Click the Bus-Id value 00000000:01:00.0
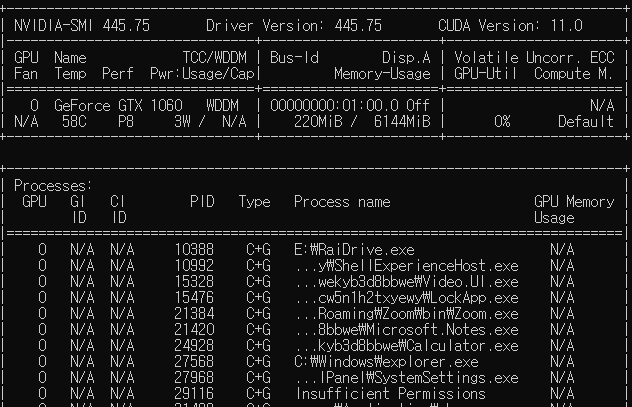The height and width of the screenshot is (407, 632). tap(334, 106)
